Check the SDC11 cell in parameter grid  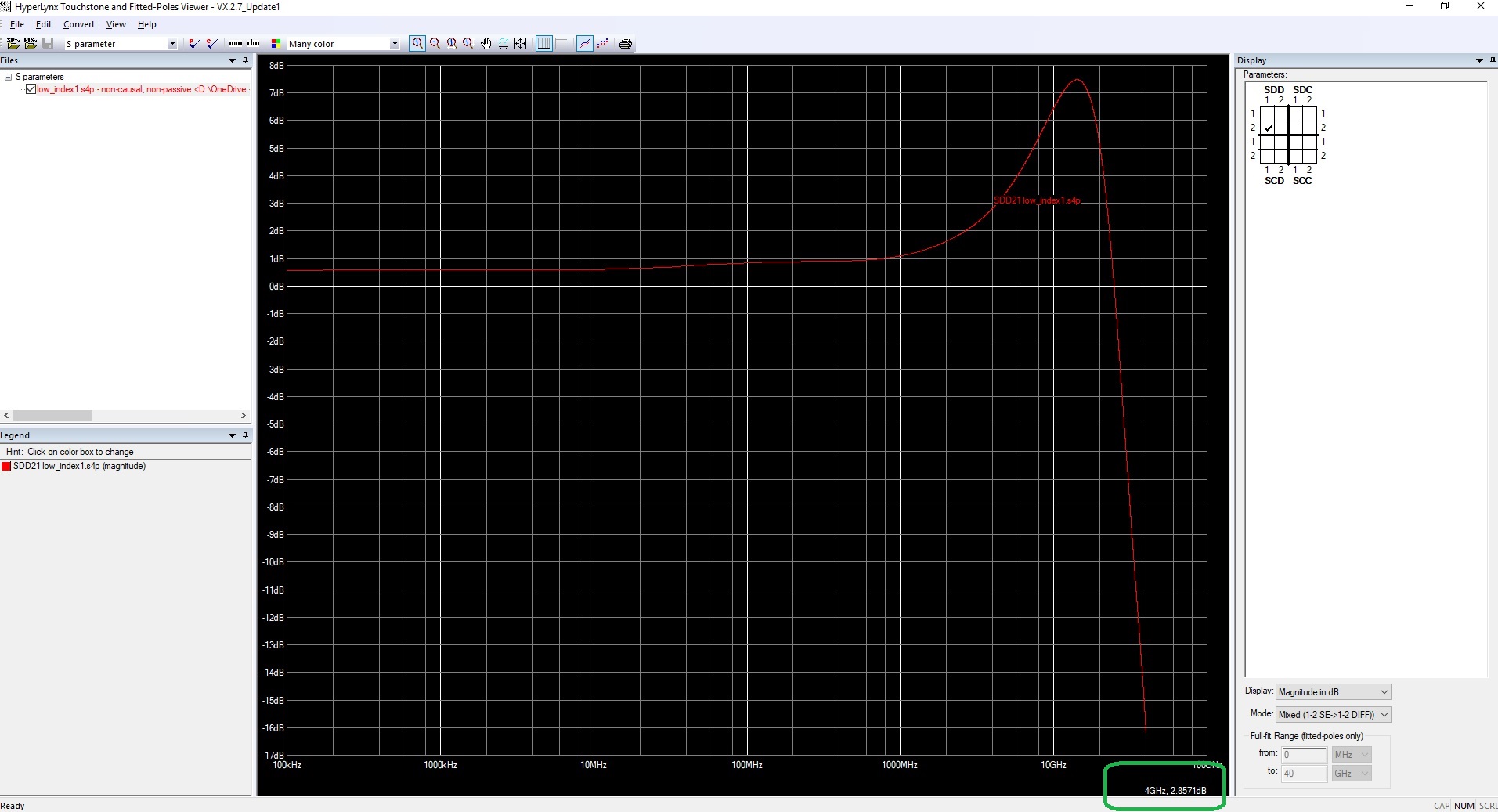(x=1296, y=114)
